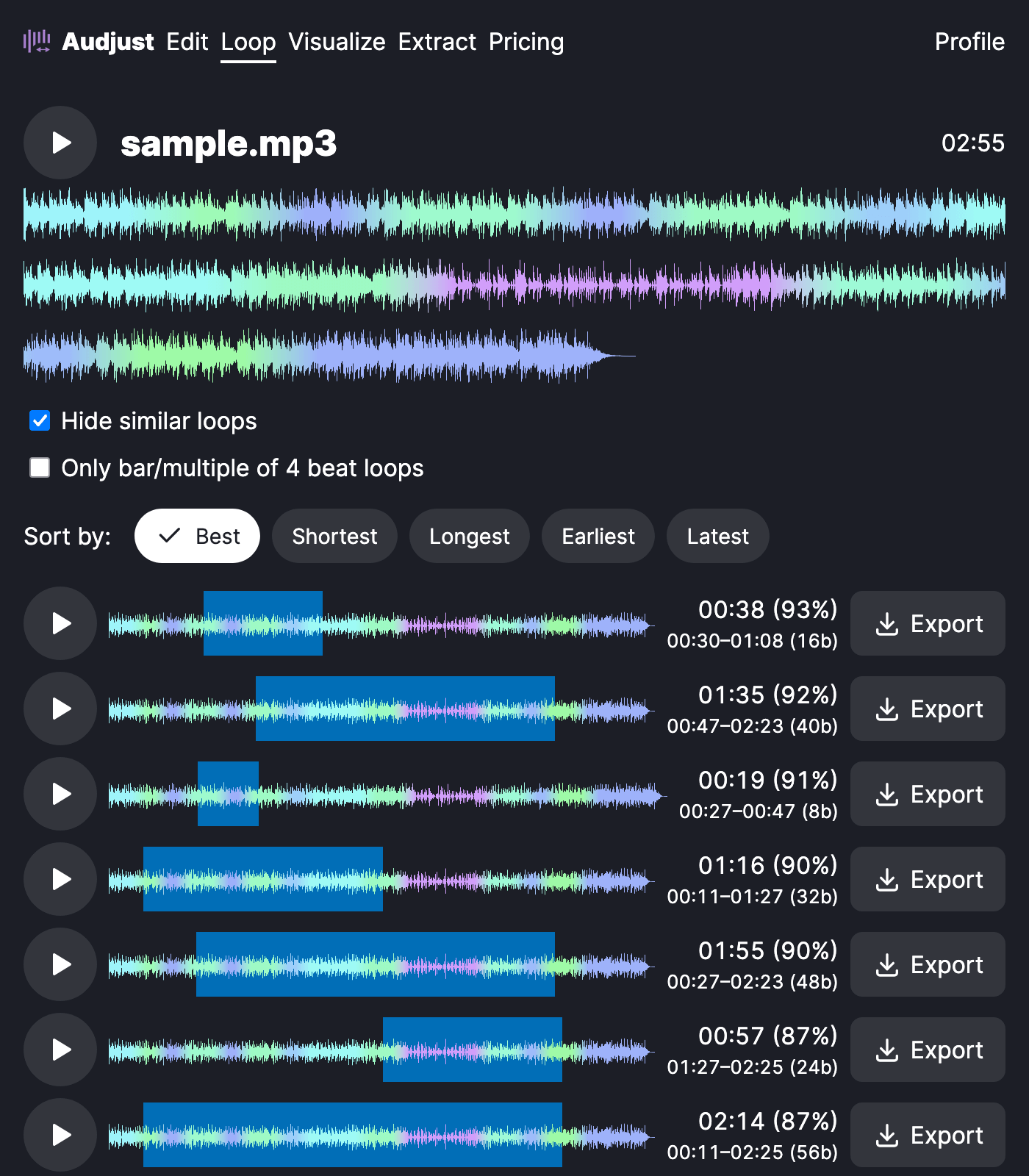
Task: Play the 02:14 (87%) loop
Action: [x=60, y=1135]
